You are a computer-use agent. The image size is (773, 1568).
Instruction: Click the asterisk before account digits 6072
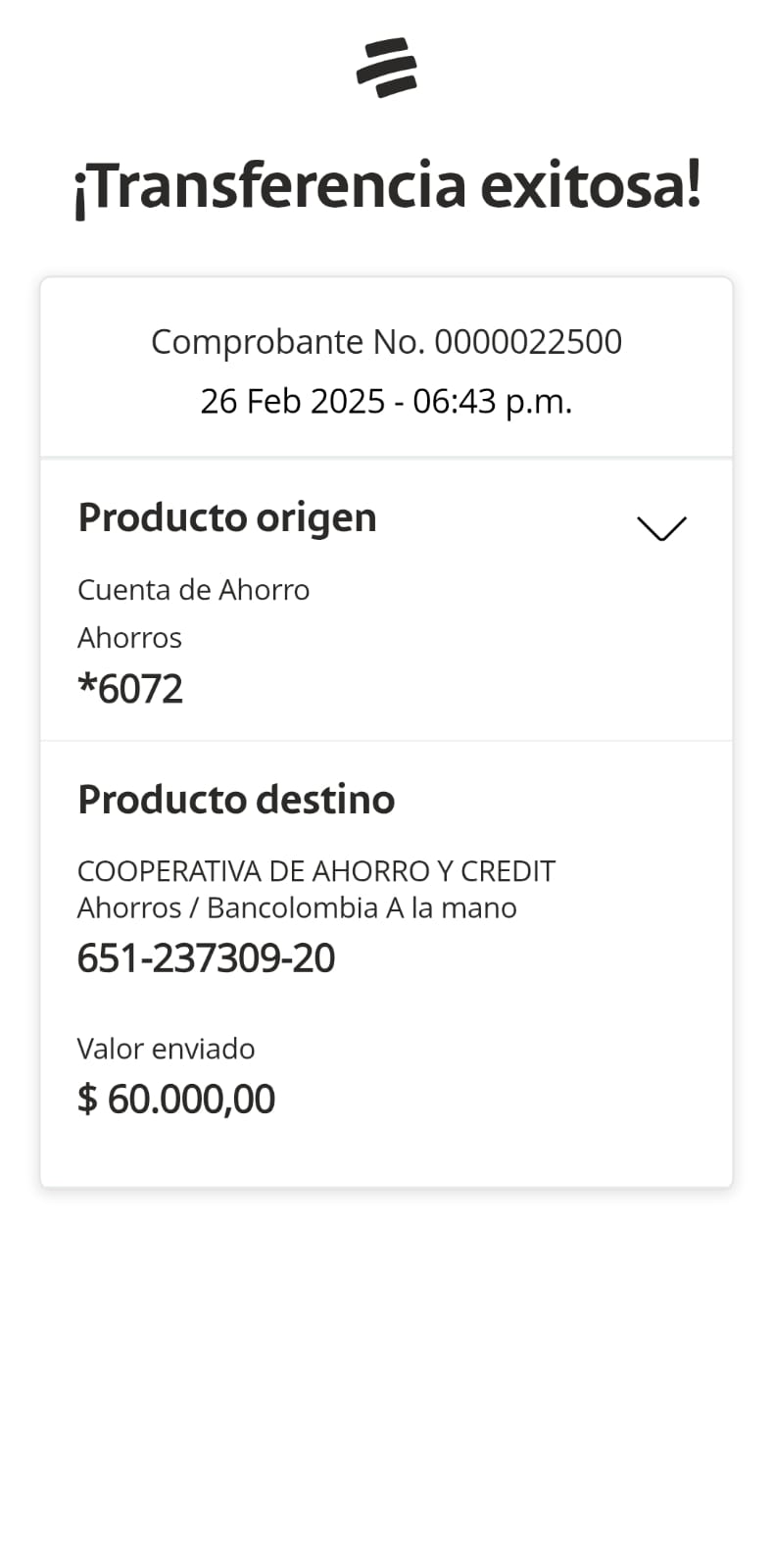(86, 686)
